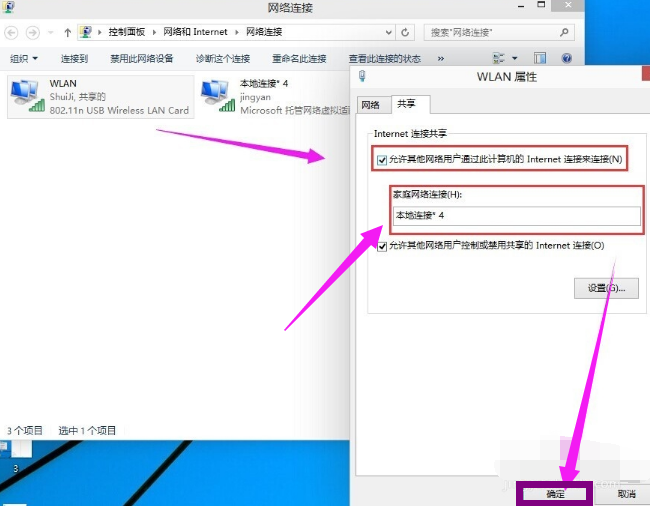Open the help question mark icon

pyautogui.click(x=567, y=58)
